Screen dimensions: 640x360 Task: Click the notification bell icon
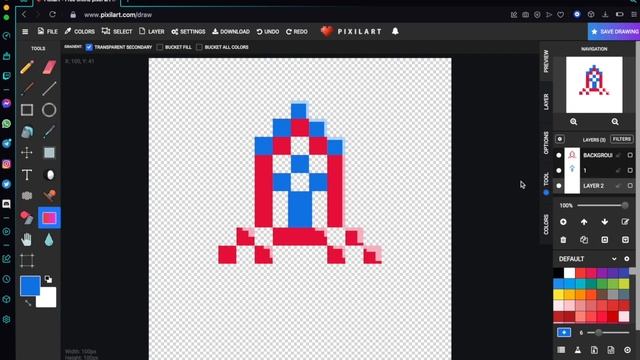point(395,31)
